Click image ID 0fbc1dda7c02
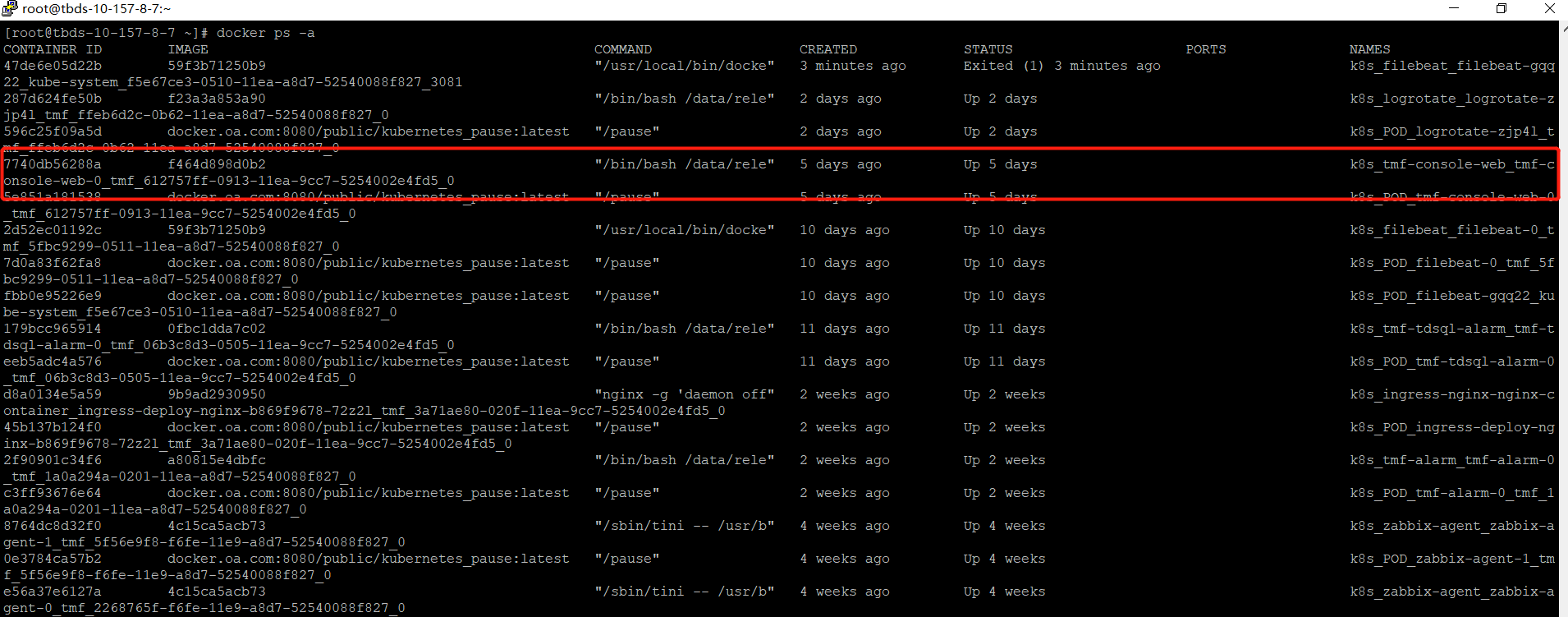Image resolution: width=1568 pixels, height=617 pixels. click(x=217, y=329)
